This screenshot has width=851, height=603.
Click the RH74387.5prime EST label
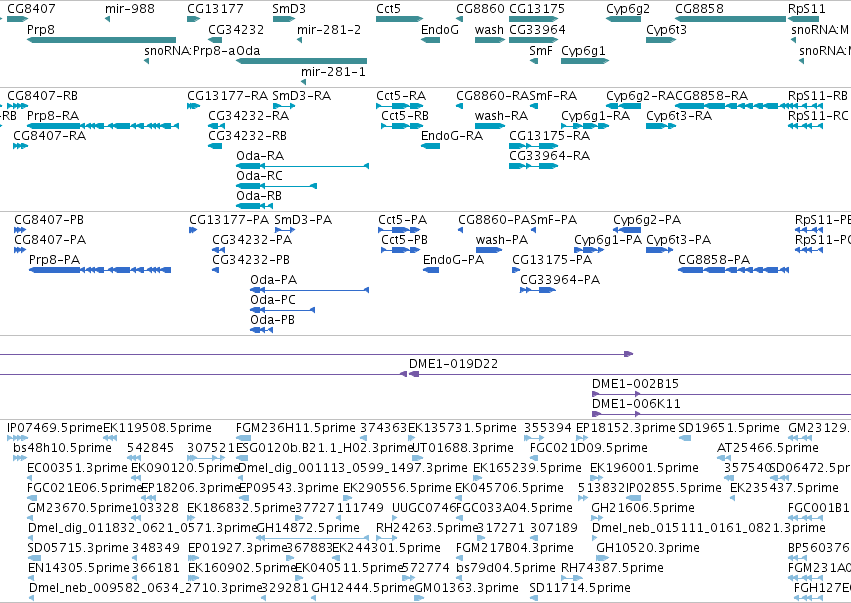[x=612, y=568]
